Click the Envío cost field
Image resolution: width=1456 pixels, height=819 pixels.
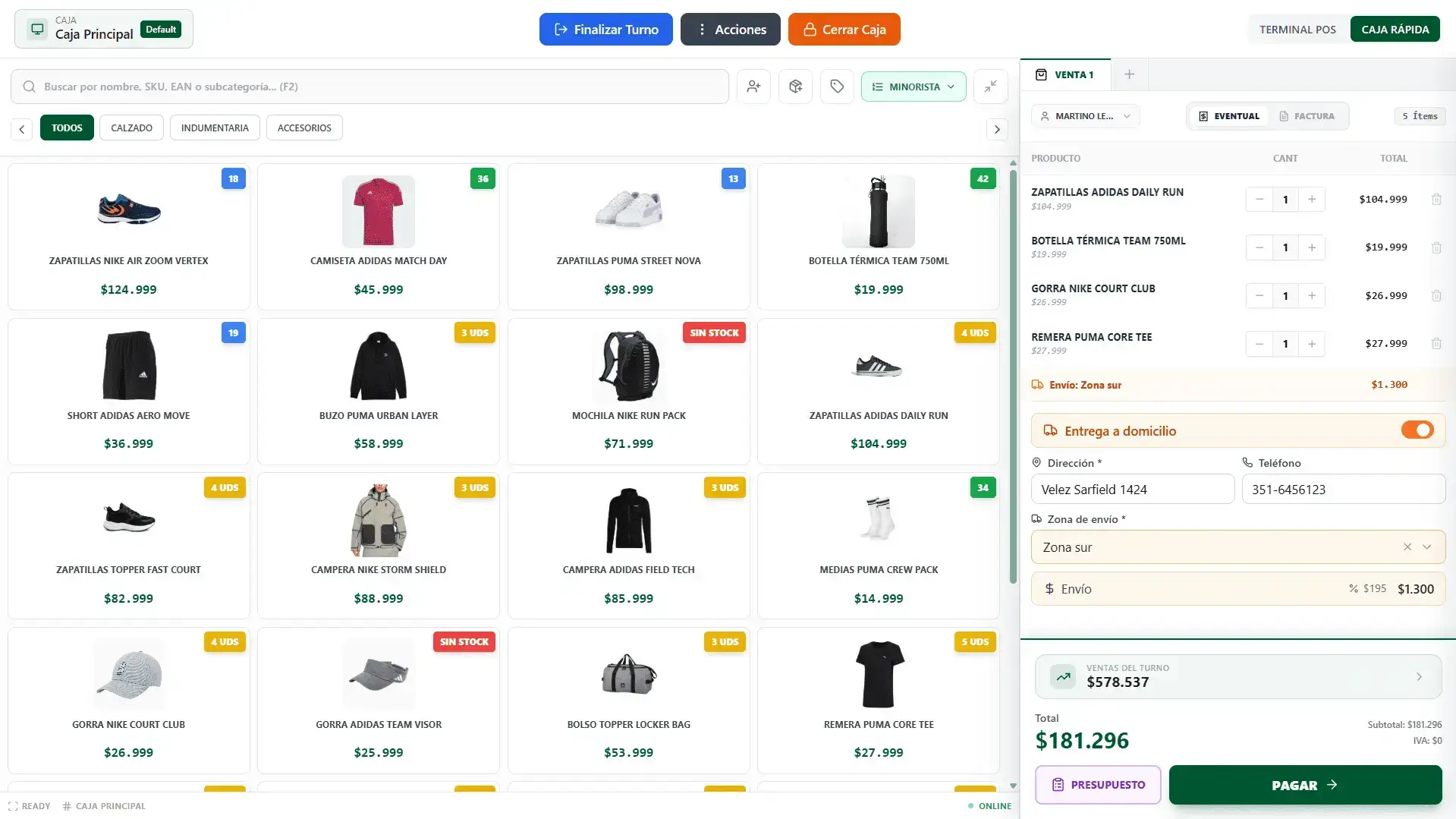pos(1238,589)
